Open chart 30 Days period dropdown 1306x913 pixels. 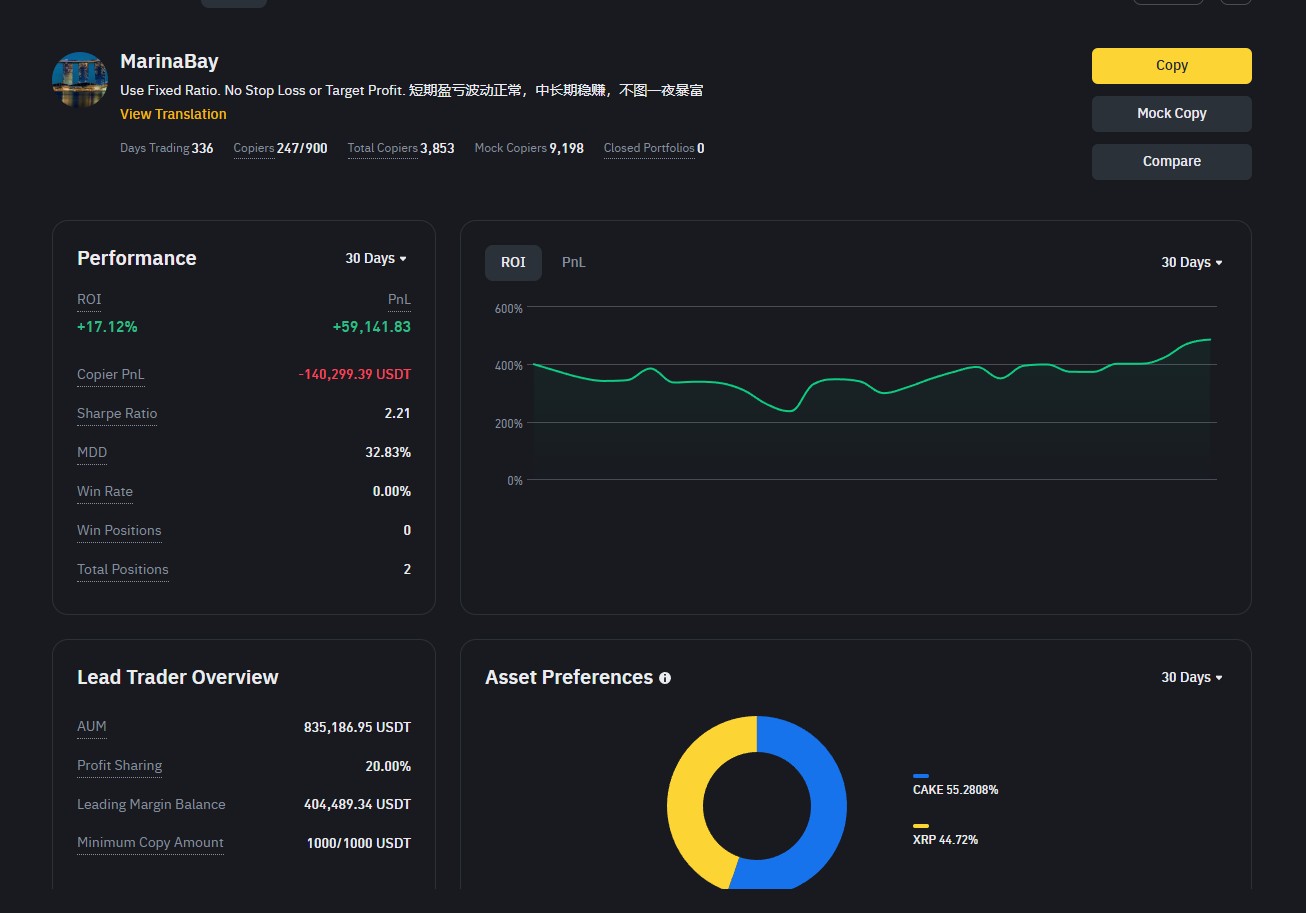tap(1192, 262)
